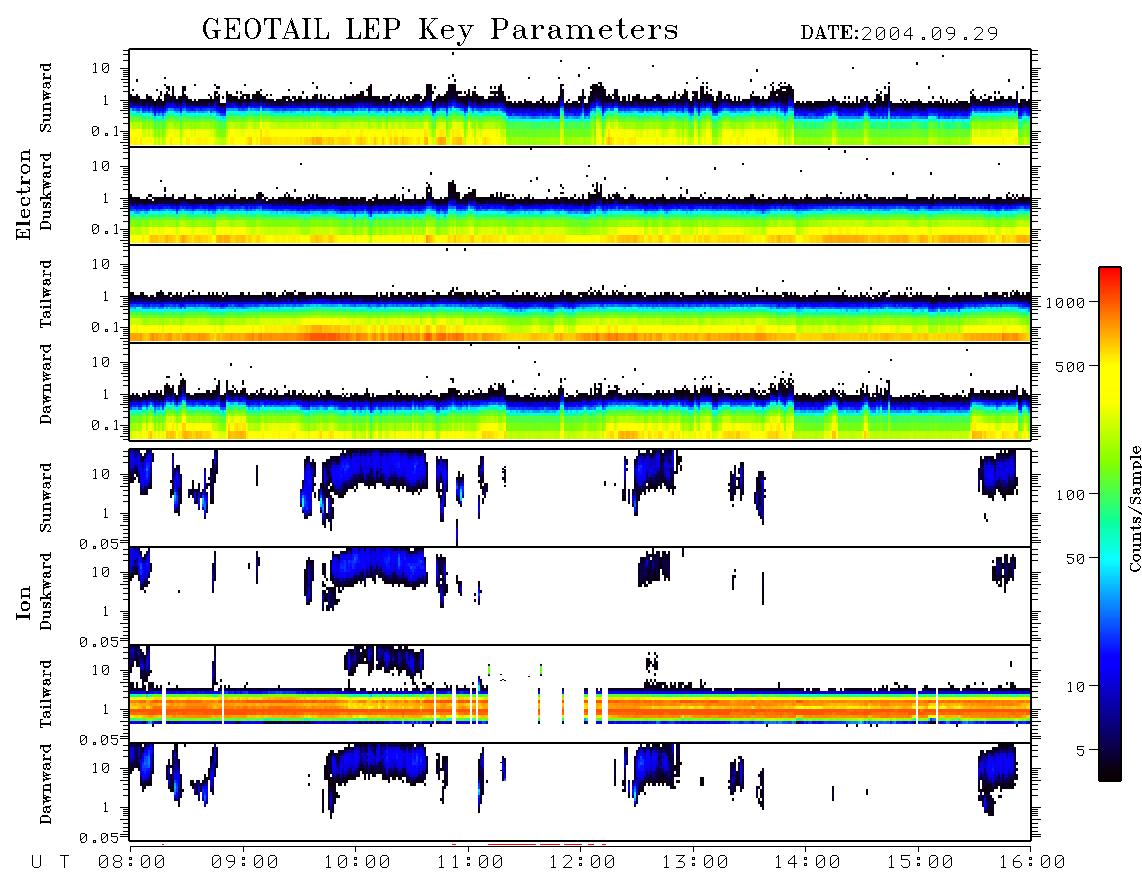
Task: Click the "13:00" time tick label
Action: pyautogui.click(x=695, y=862)
